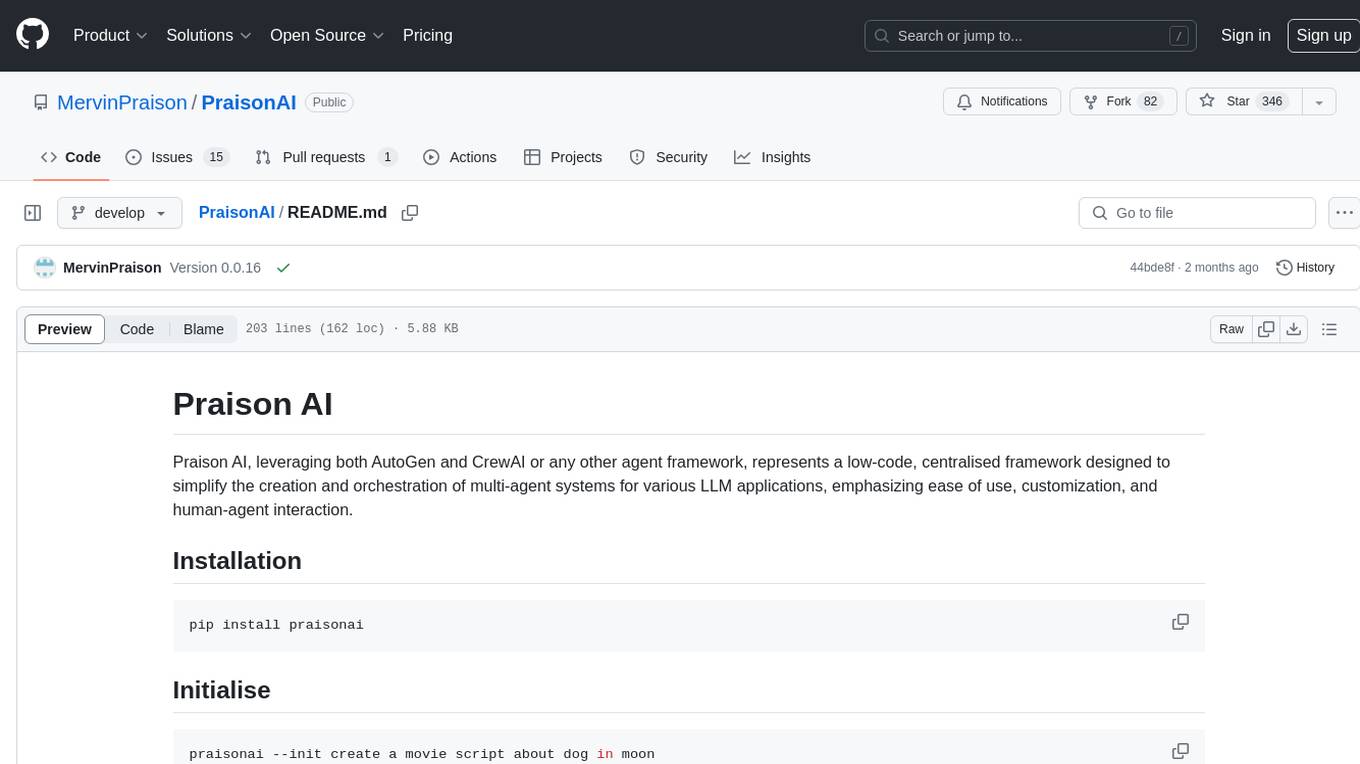Screen dimensions: 1360x764
Task: Select the Code view
Action: tap(137, 329)
